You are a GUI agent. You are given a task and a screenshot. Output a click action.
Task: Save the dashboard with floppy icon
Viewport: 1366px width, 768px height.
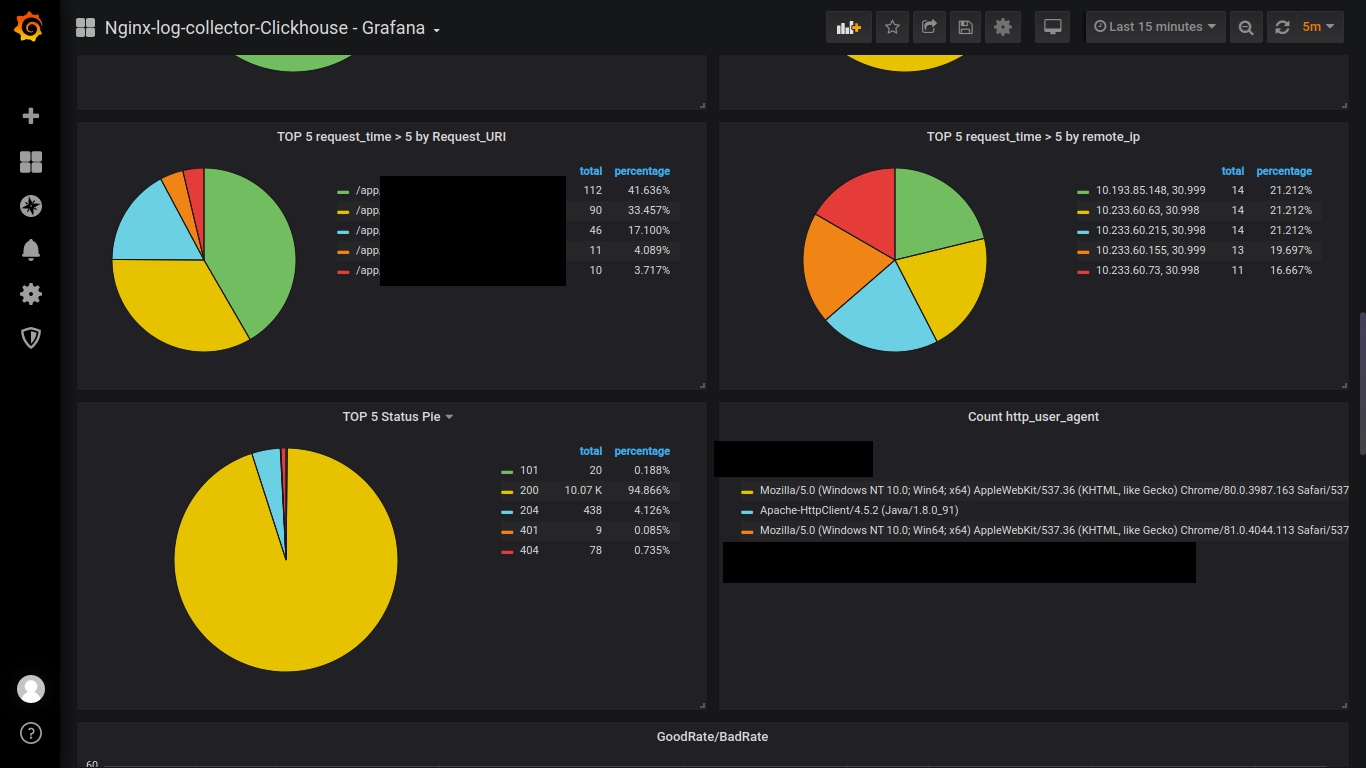pyautogui.click(x=965, y=27)
